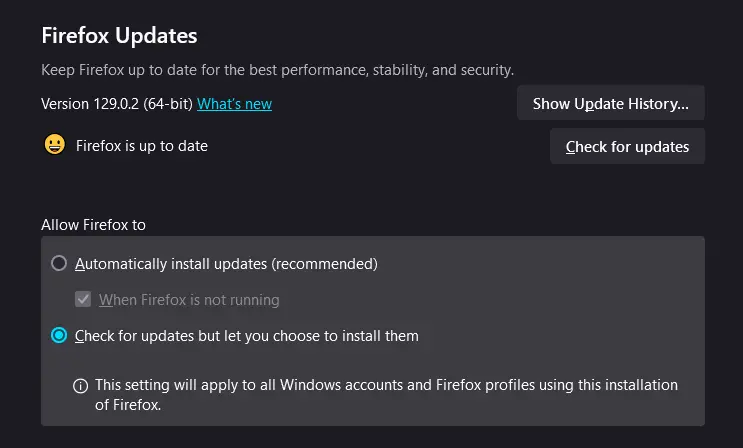
Task: Select the 'let you choose to install' radio button
Action: pyautogui.click(x=59, y=335)
